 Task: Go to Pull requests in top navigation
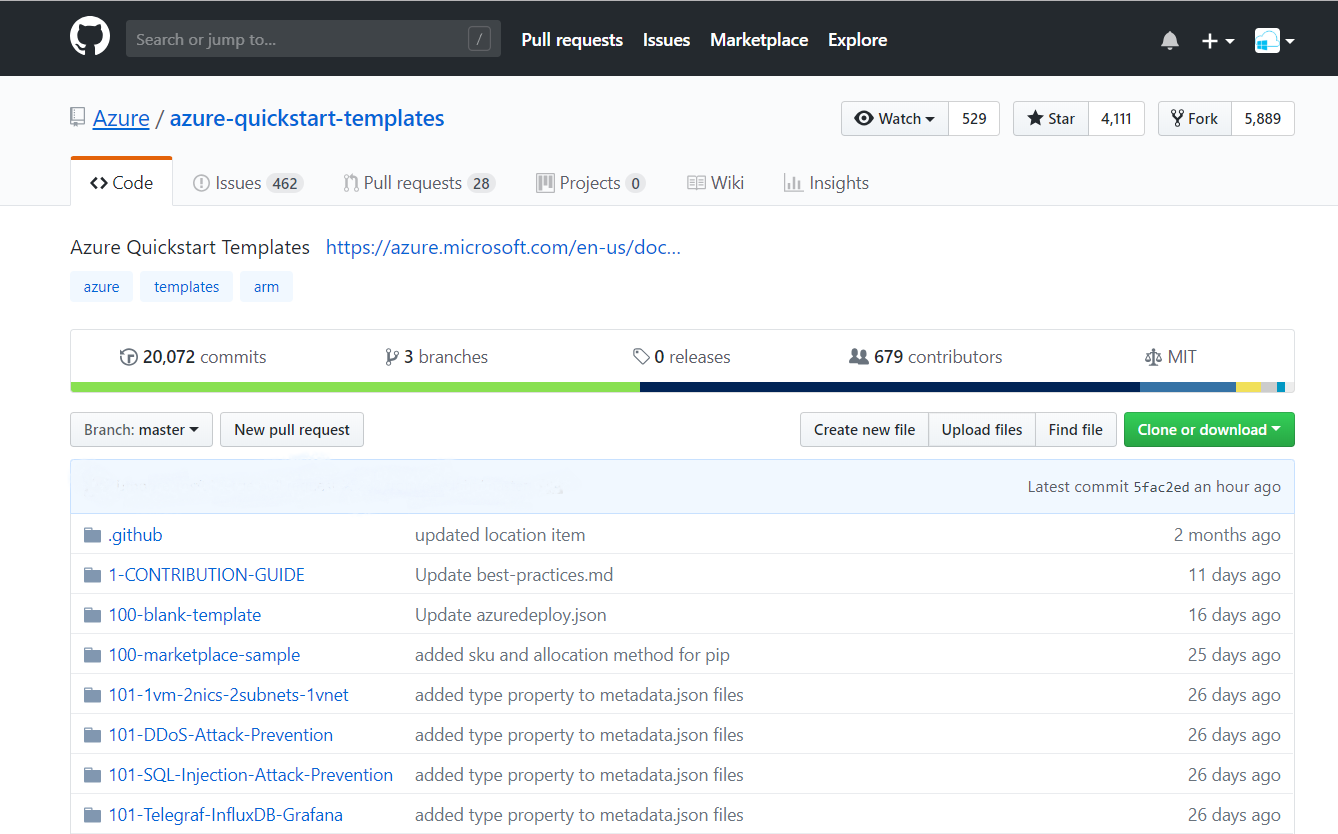[x=572, y=40]
